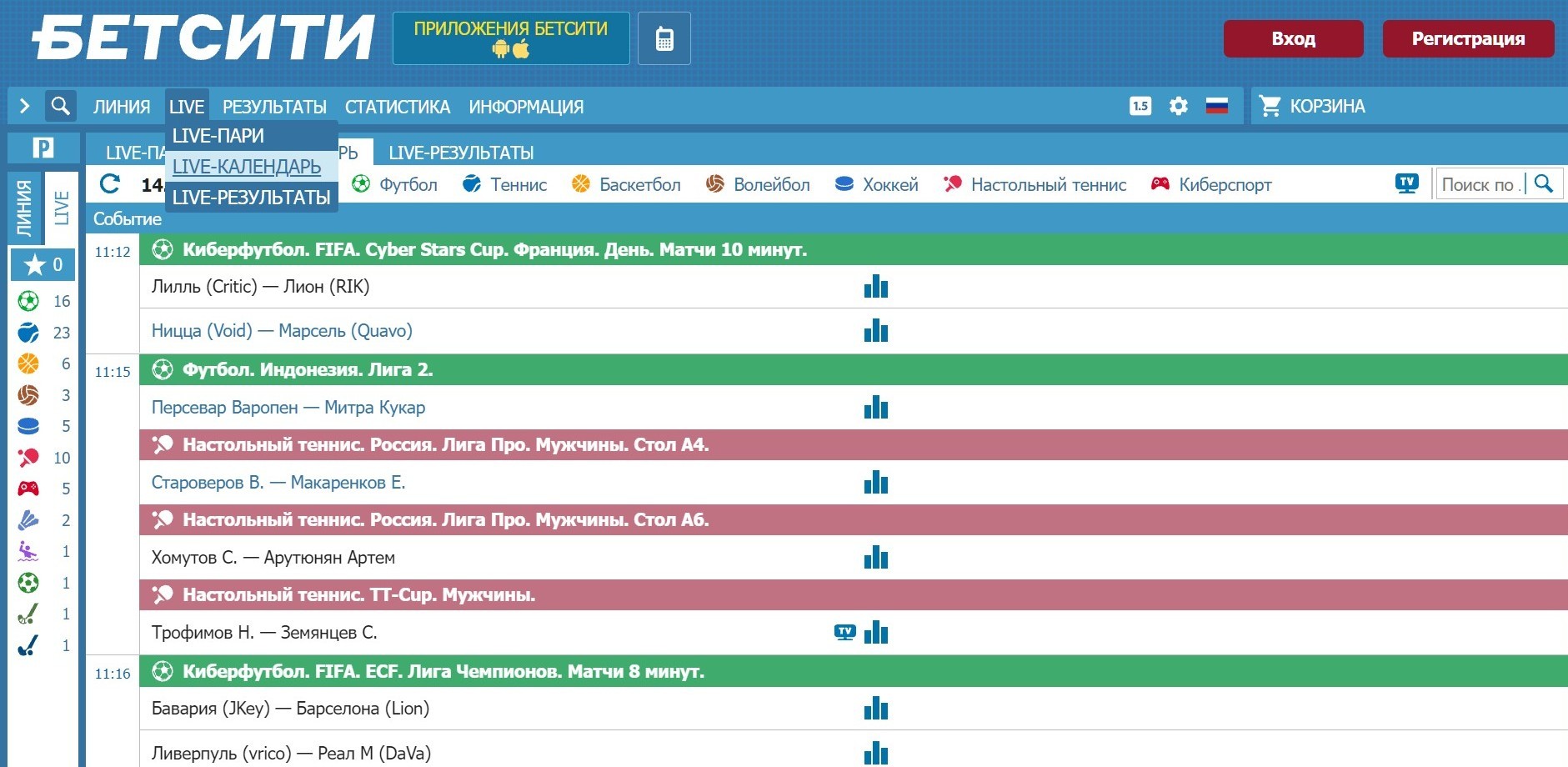Select the sidebar football icon with count 16
The height and width of the screenshot is (767, 1568).
[28, 301]
